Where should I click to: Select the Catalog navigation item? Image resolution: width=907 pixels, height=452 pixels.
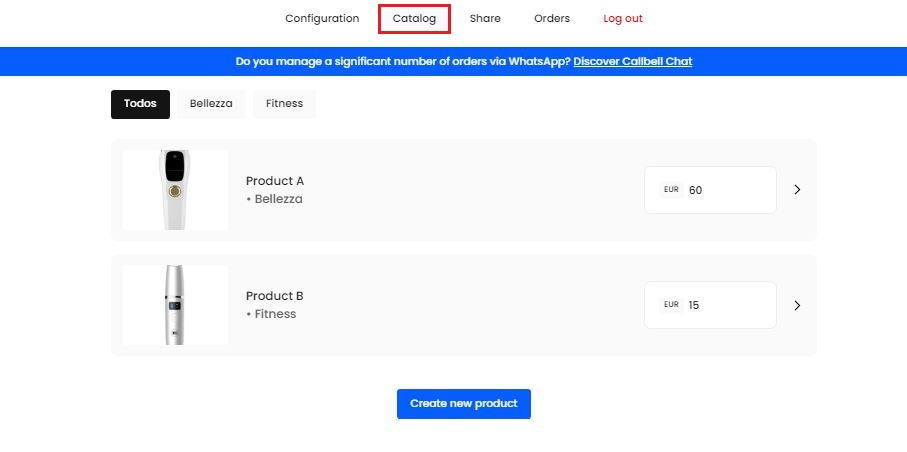pos(414,18)
